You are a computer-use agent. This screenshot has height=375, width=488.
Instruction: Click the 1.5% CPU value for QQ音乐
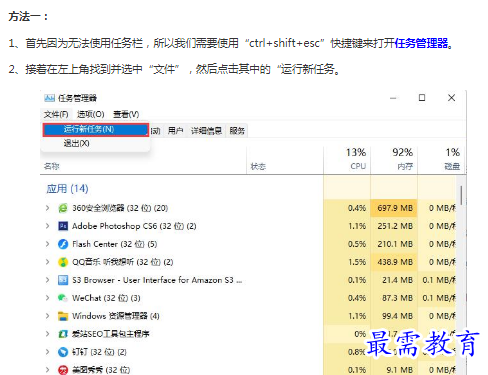coord(357,262)
